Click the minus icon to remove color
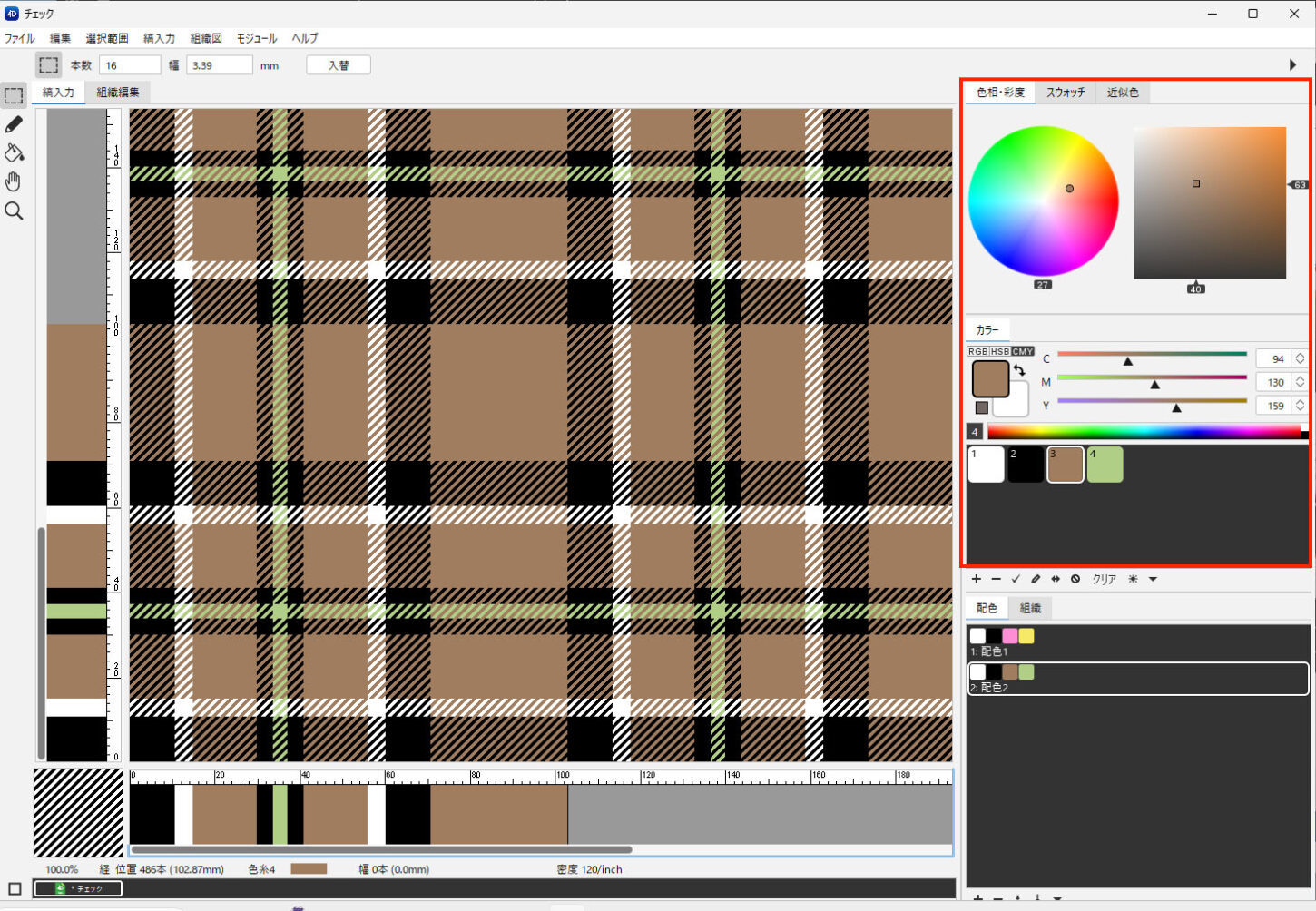Screen dimensions: 1316x911 coord(996,579)
